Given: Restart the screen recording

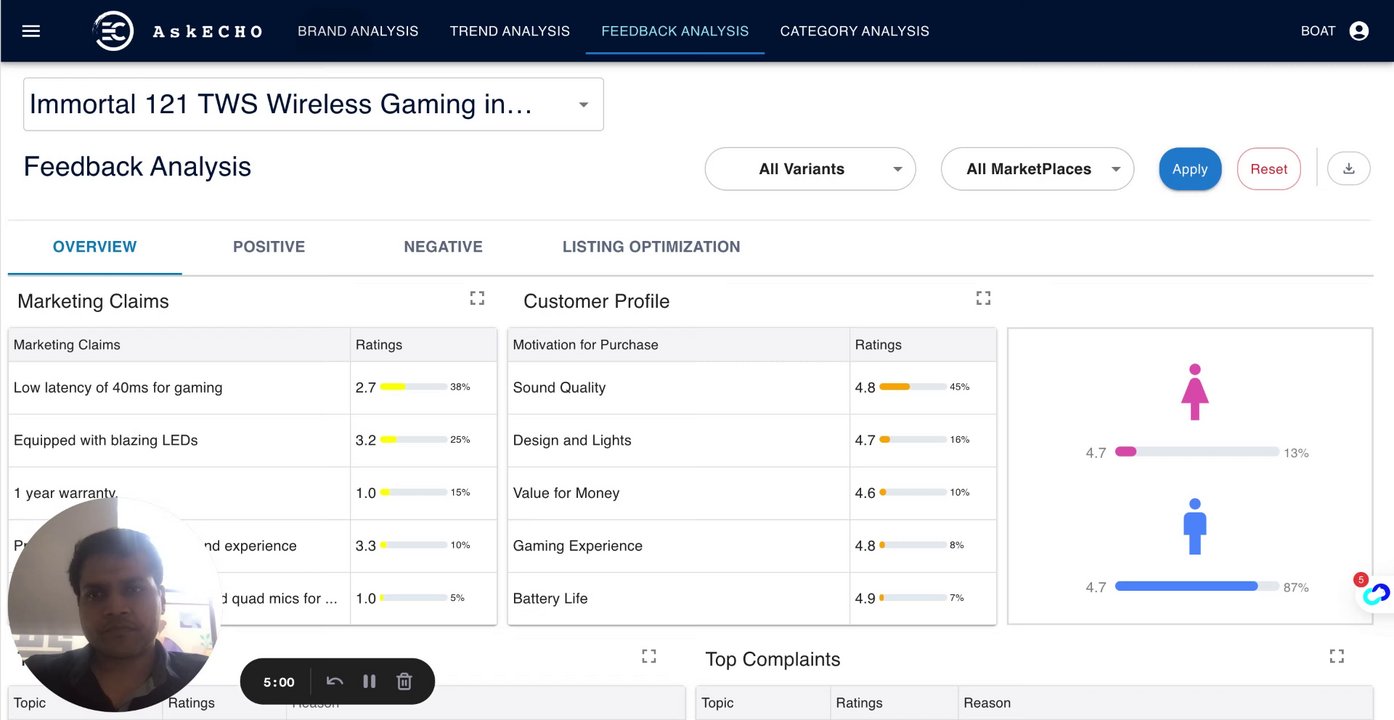Looking at the screenshot, I should coord(335,681).
